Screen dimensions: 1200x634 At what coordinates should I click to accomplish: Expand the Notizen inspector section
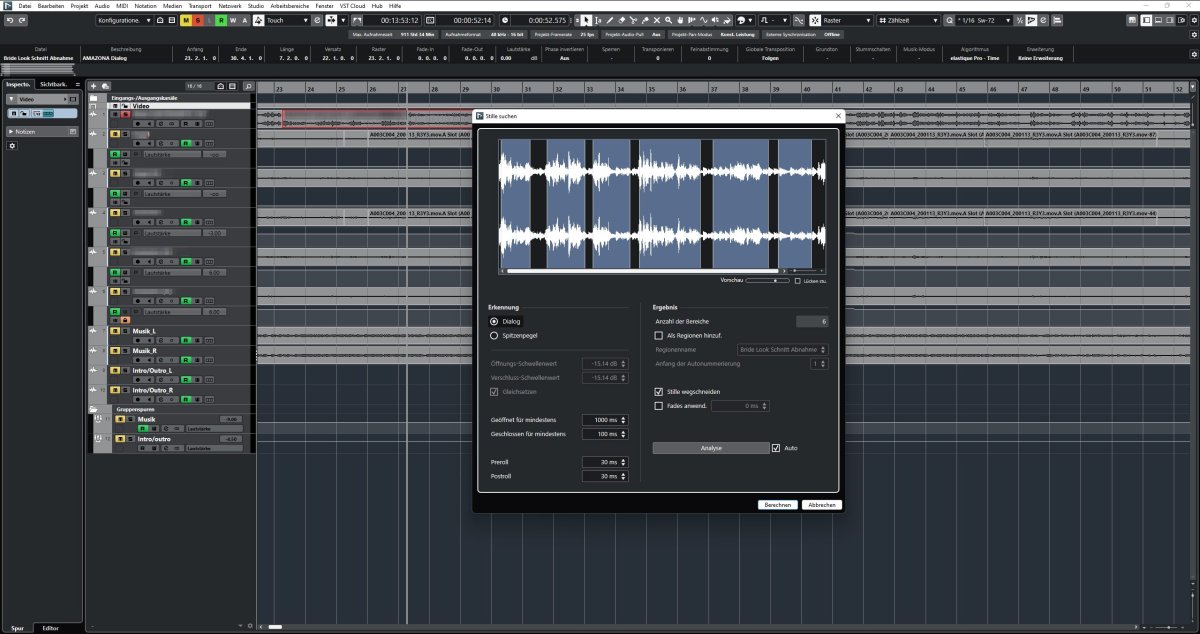pos(11,131)
